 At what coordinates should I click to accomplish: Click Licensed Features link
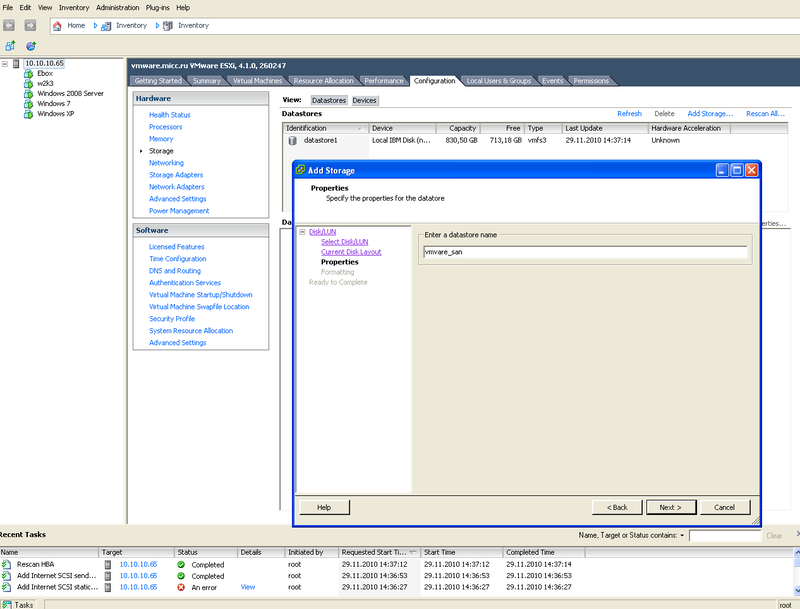coord(177,247)
